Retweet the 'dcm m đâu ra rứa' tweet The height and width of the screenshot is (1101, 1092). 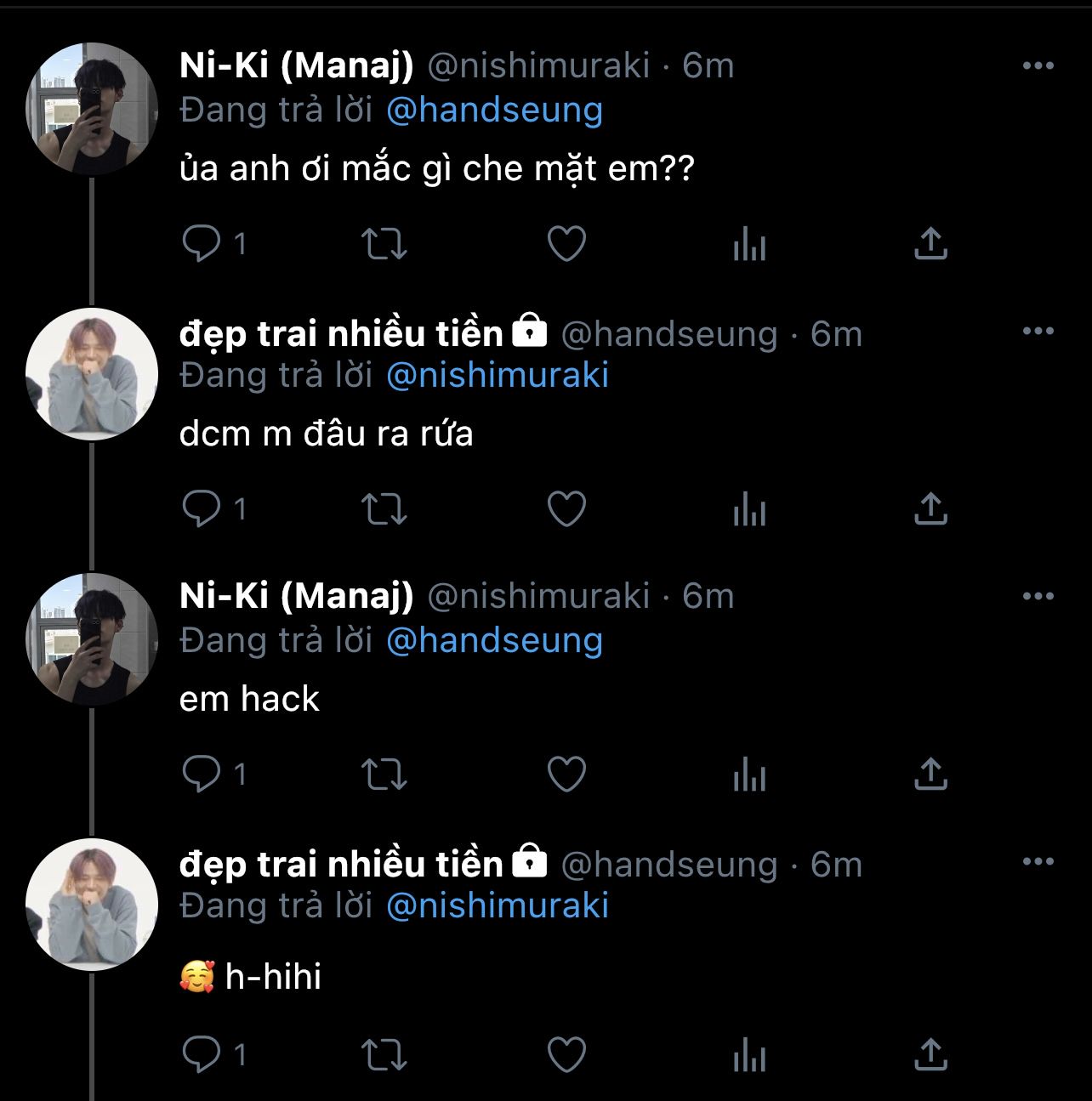[x=384, y=510]
